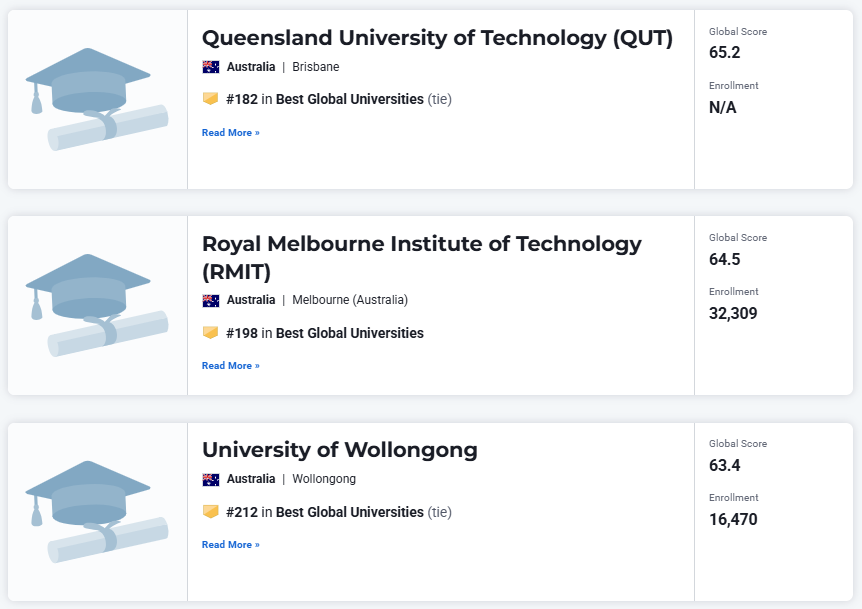The width and height of the screenshot is (862, 609).
Task: Click the University of Wollongong cap thumbnail
Action: (97, 512)
